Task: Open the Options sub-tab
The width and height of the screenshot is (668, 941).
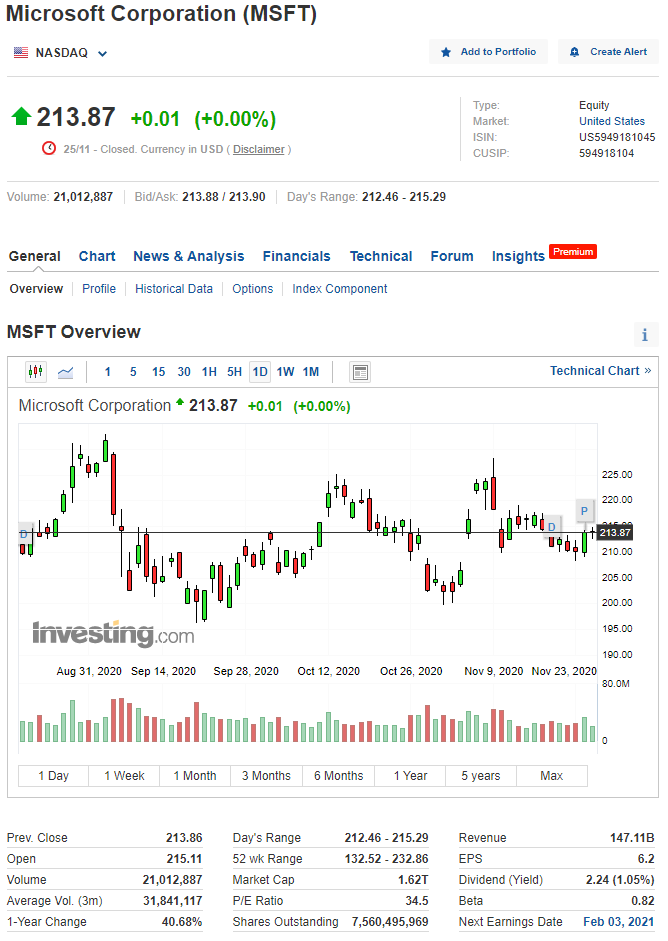Action: coord(253,289)
